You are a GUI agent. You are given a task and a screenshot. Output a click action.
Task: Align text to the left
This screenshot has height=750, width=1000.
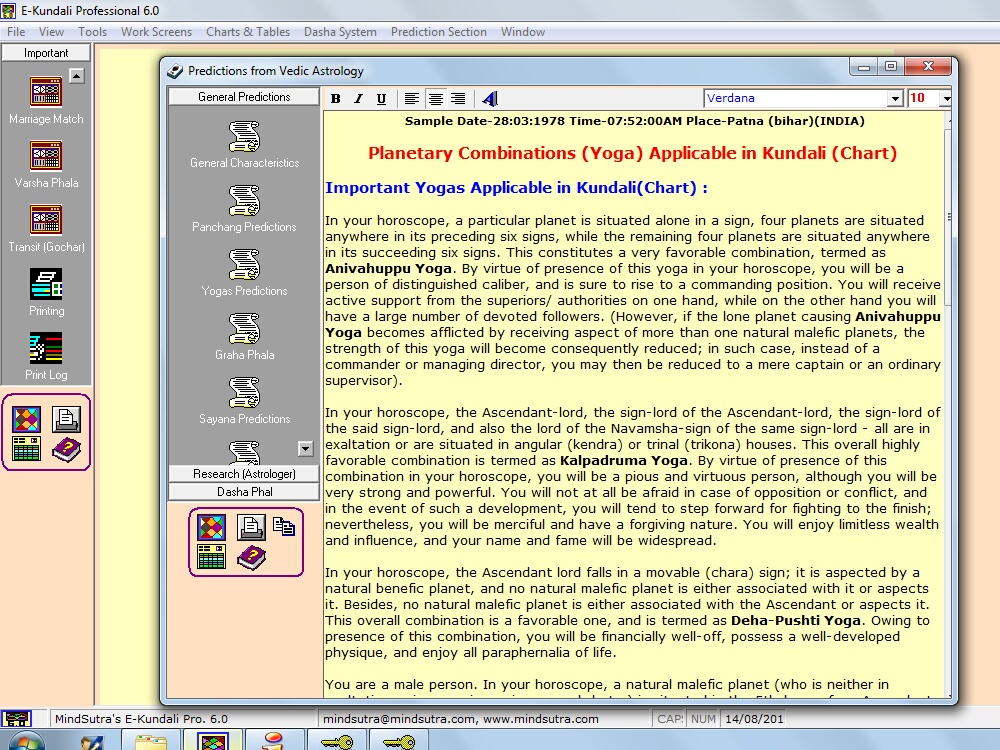(x=412, y=99)
